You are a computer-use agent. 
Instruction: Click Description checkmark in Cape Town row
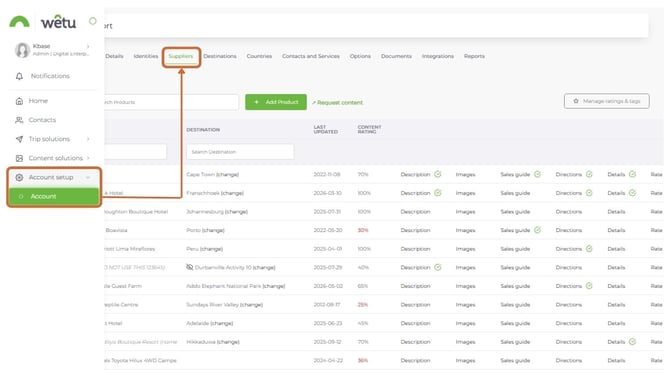pos(438,174)
